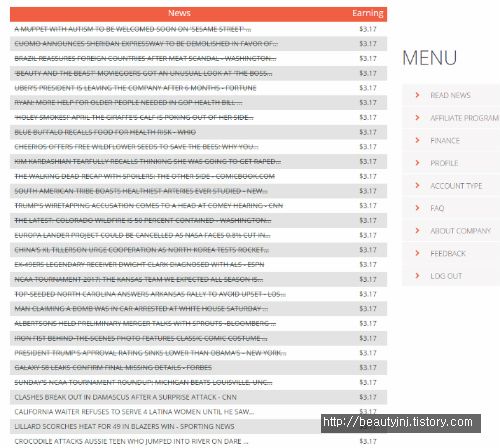Open the Muppet With Autism news link
This screenshot has height=448, width=500.
(x=133, y=29)
